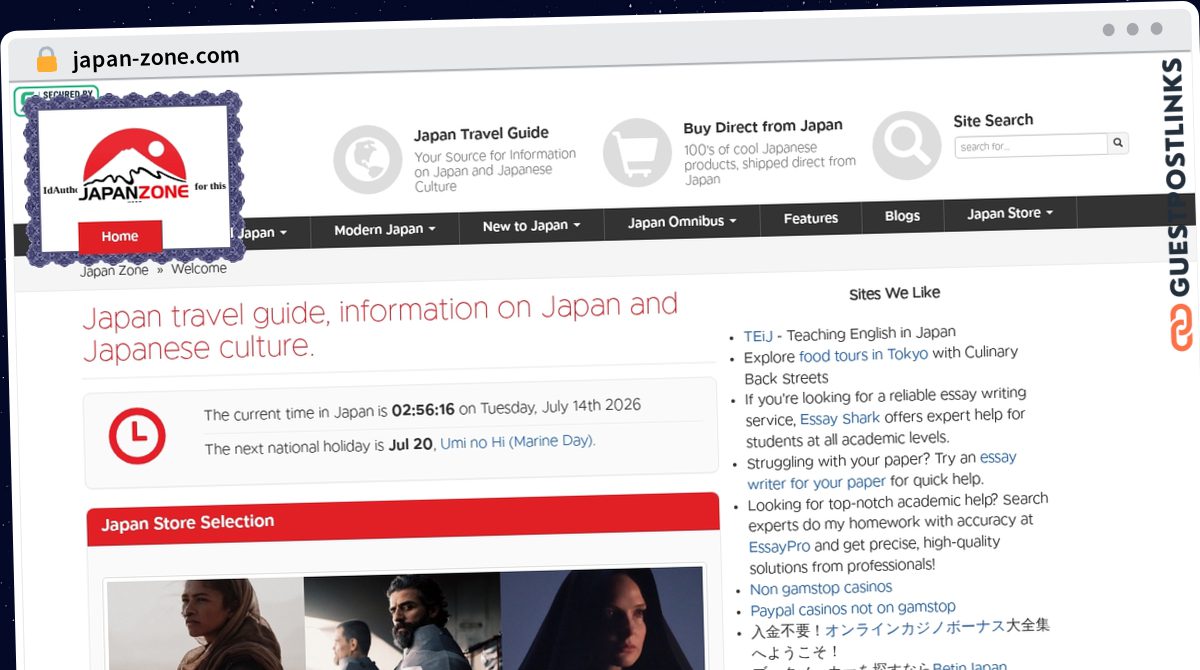
Task: Expand the Japan Store dropdown
Action: coord(1010,213)
